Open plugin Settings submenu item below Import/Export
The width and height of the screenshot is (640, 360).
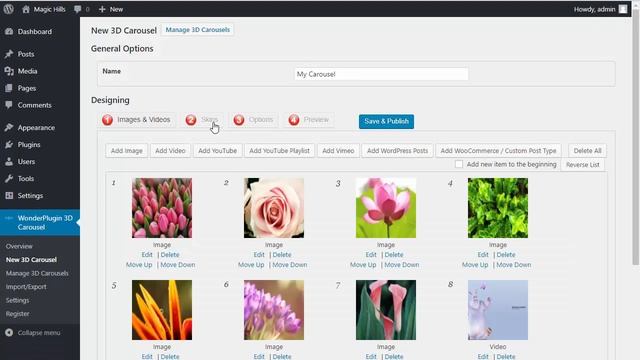tap(18, 300)
